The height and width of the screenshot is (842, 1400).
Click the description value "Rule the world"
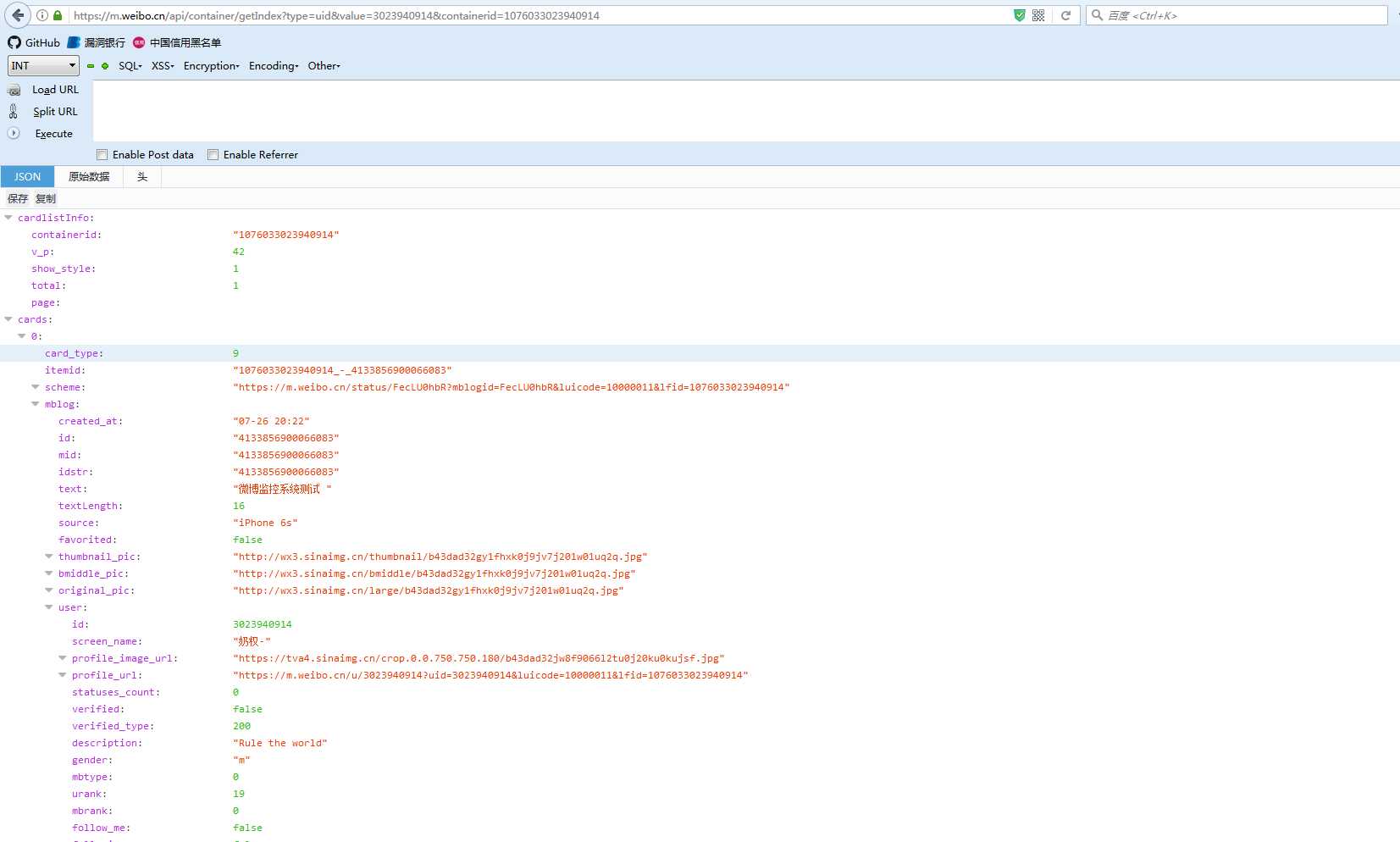[x=279, y=743]
